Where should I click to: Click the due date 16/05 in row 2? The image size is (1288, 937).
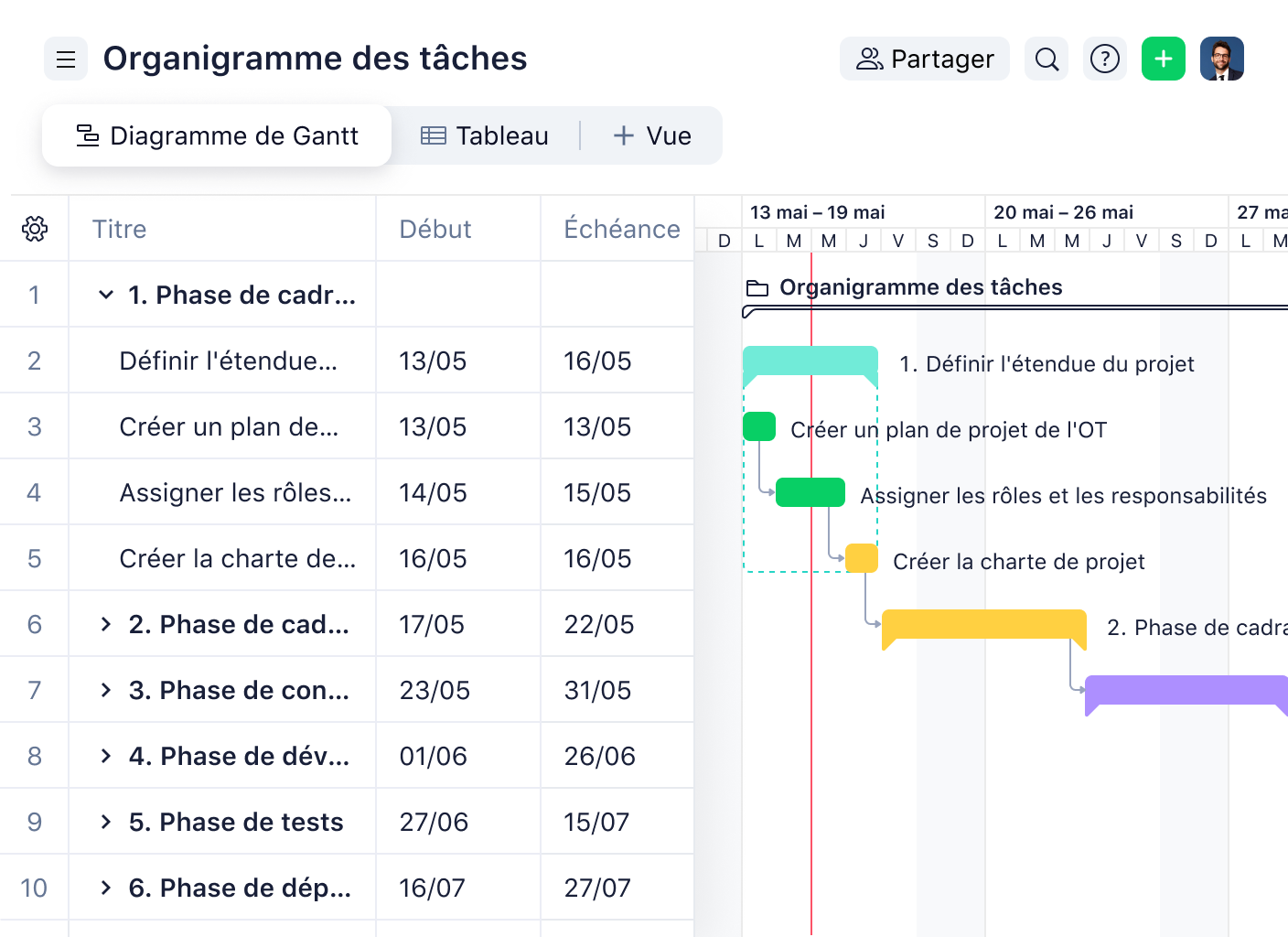(597, 361)
